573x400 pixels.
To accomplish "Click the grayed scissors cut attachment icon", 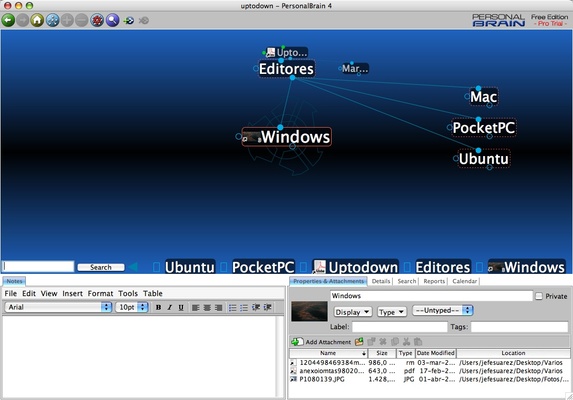I will coord(406,342).
